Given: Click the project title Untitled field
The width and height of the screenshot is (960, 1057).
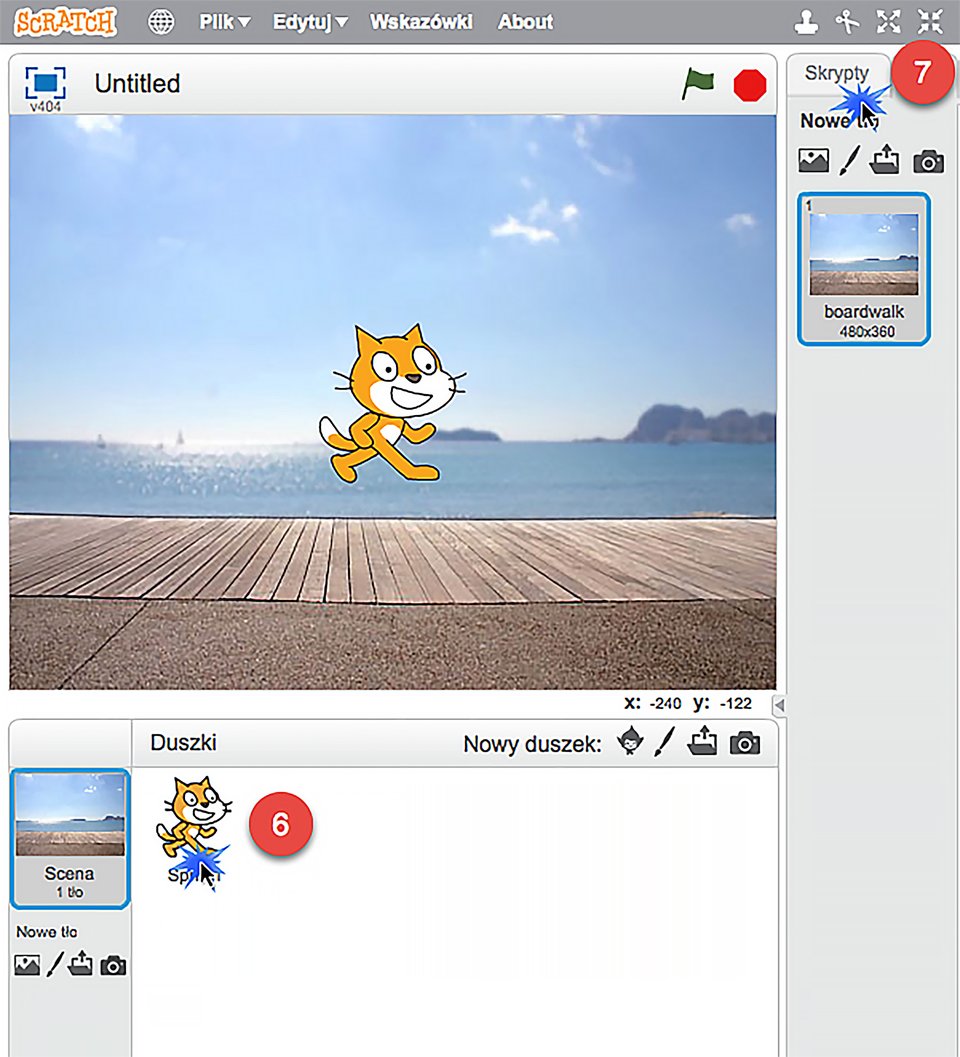Looking at the screenshot, I should point(138,84).
